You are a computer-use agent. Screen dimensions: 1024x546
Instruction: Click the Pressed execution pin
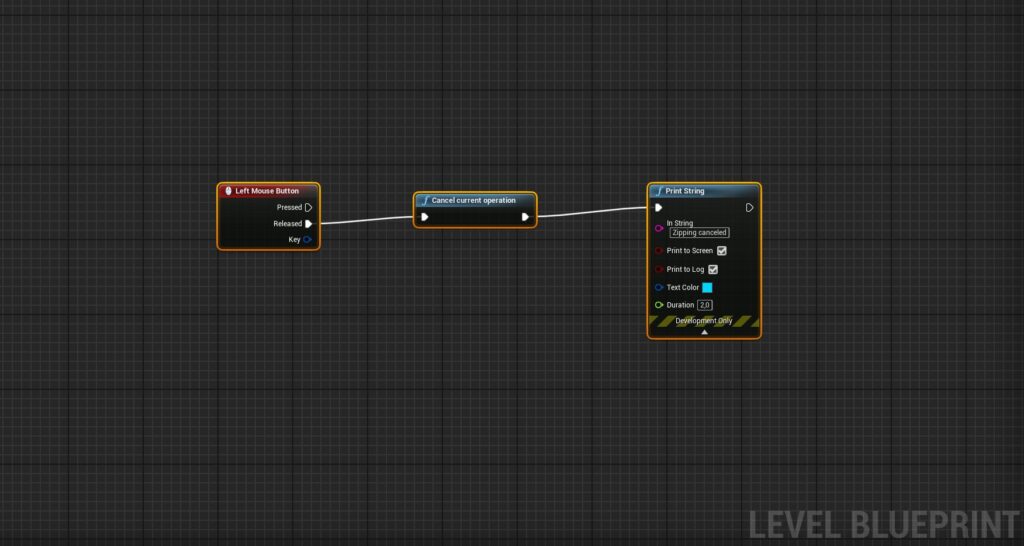(308, 208)
